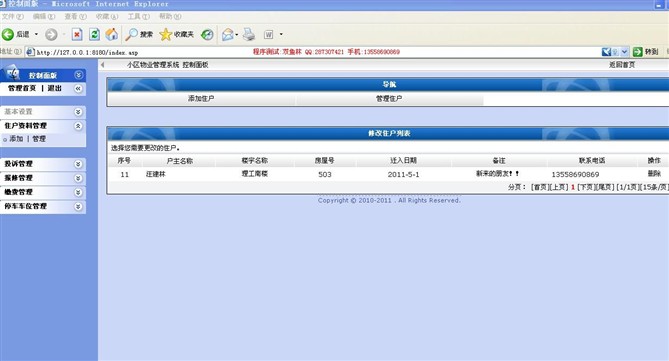Open the Word edit dropdown arrow
This screenshot has height=361, width=669.
tap(281, 34)
